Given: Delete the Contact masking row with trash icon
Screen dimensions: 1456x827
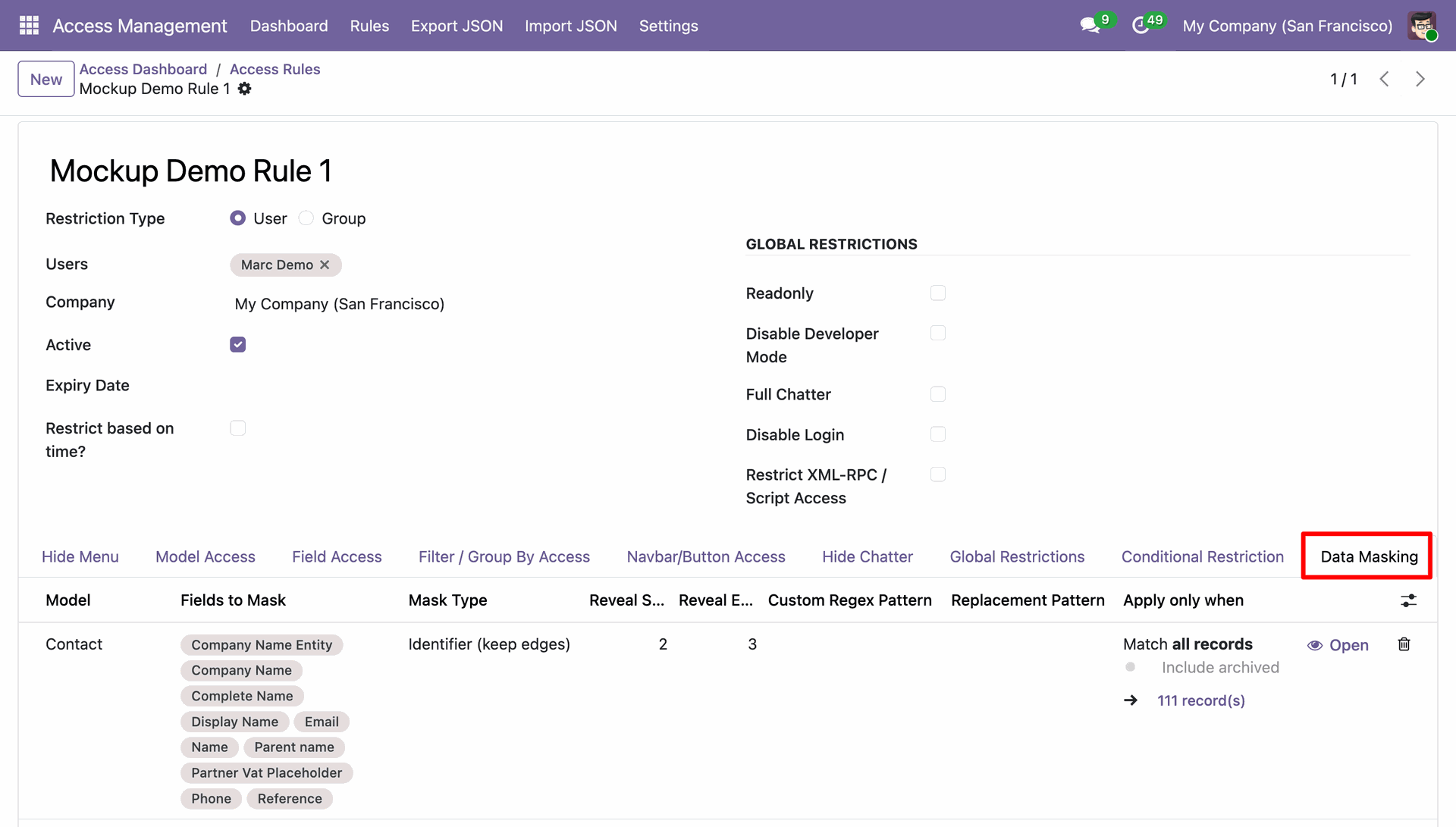Looking at the screenshot, I should [x=1404, y=644].
